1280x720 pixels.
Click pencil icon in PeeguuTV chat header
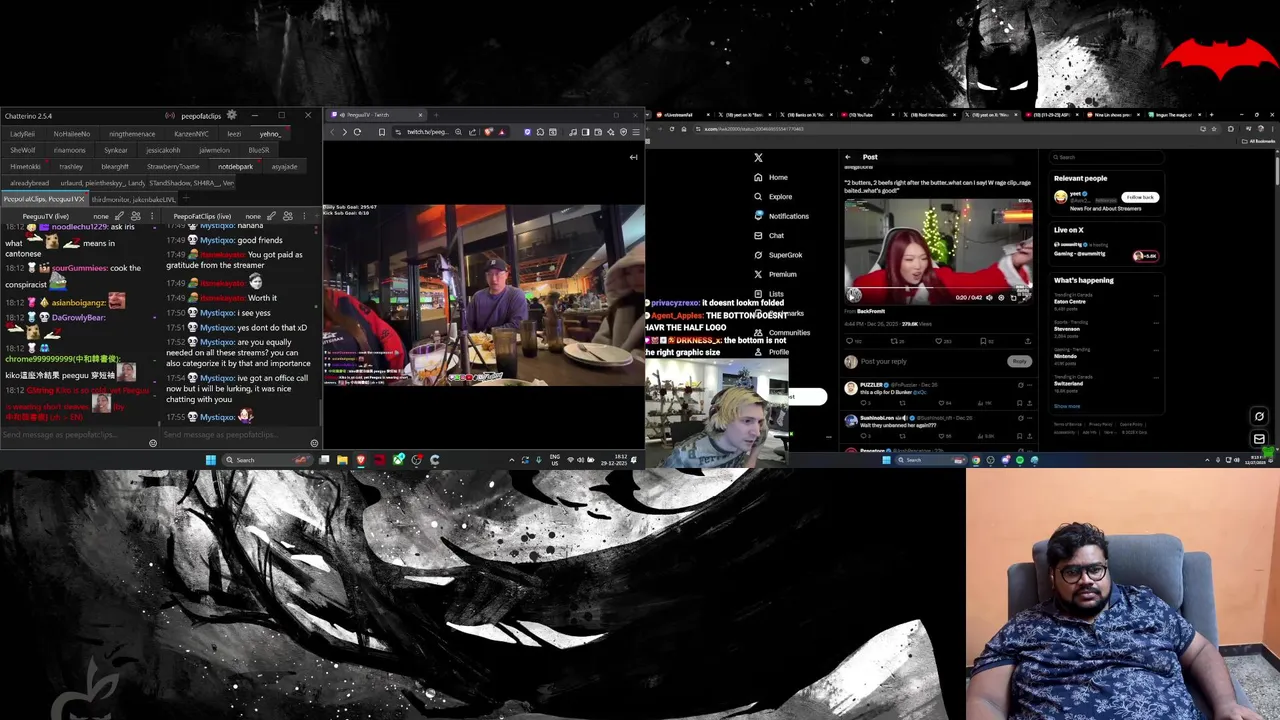tap(119, 216)
